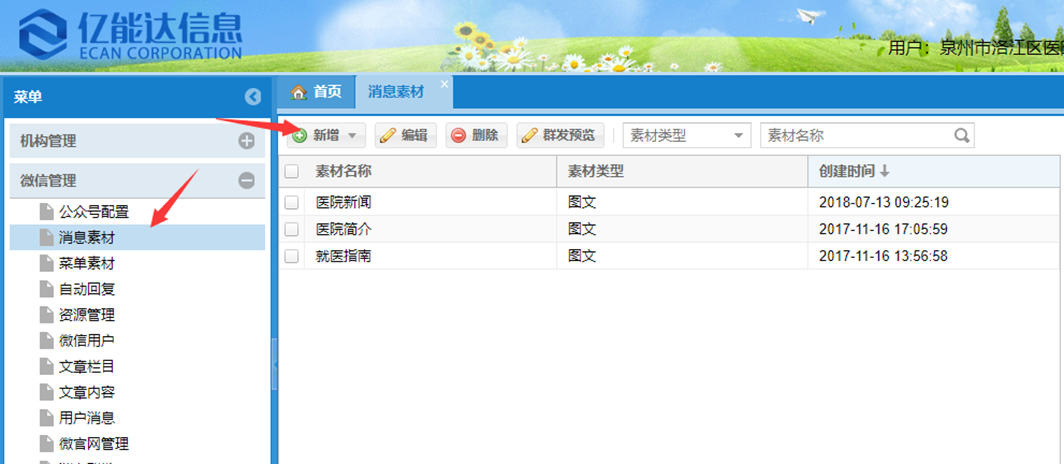The image size is (1064, 464).
Task: Collapse the 菜单 sidebar with arrow icon
Action: (x=253, y=97)
